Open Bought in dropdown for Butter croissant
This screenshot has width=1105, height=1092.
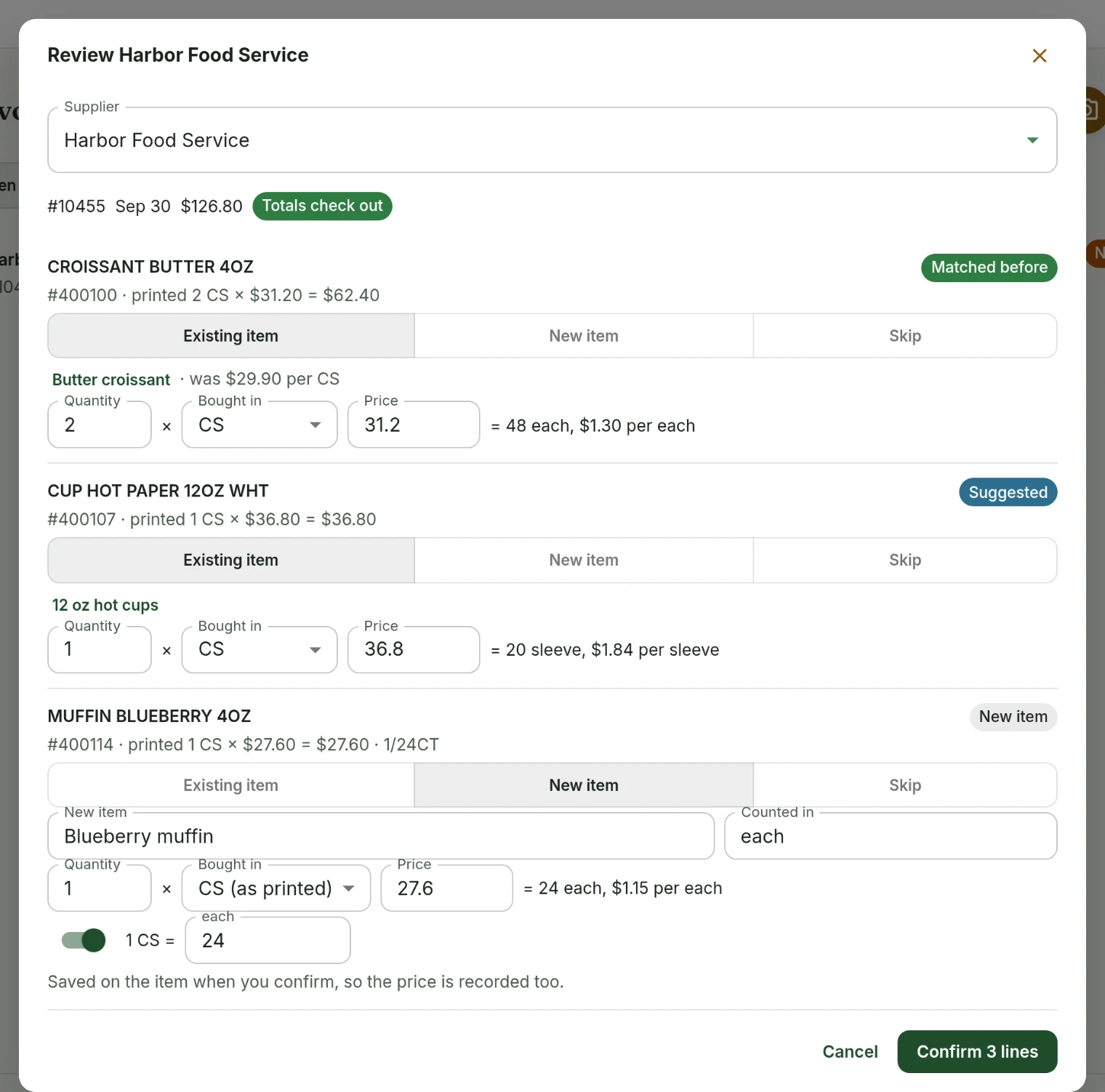[260, 425]
